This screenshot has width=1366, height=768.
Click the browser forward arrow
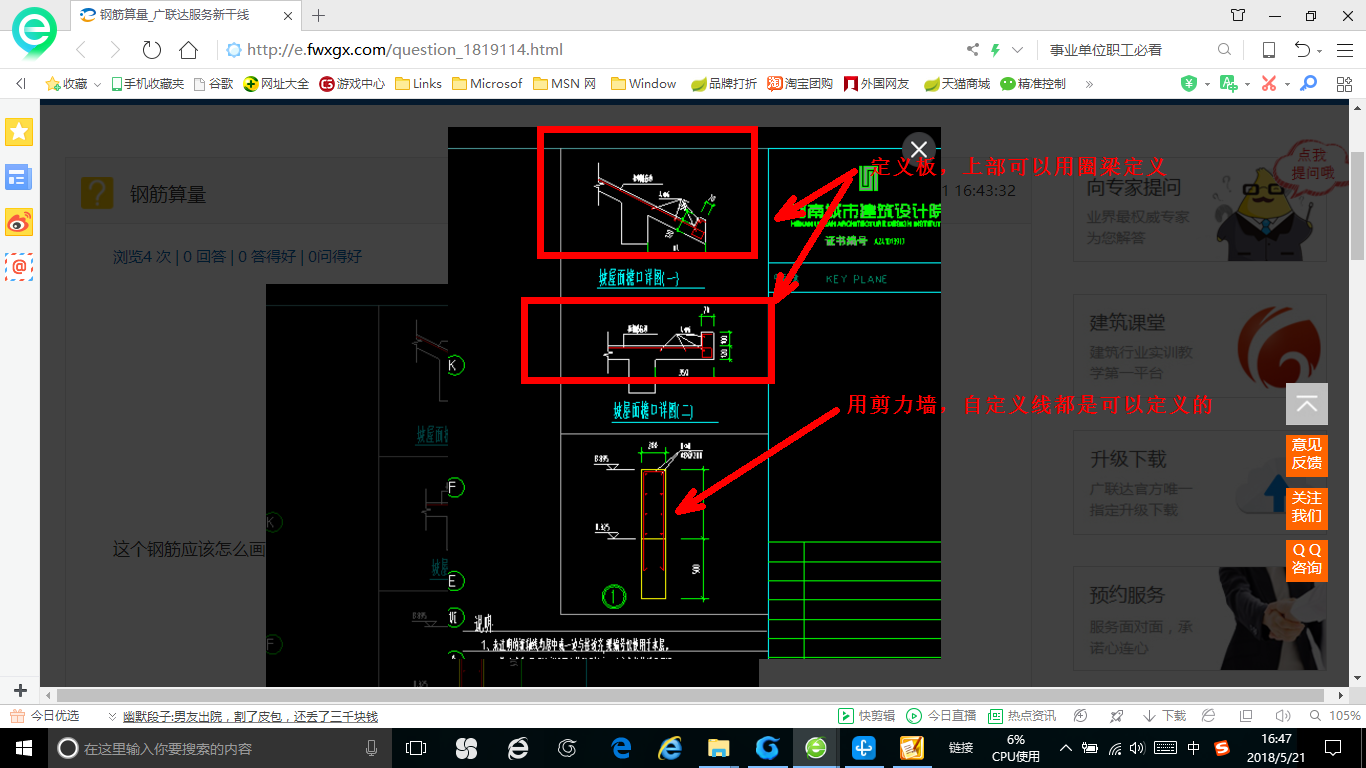pos(115,50)
